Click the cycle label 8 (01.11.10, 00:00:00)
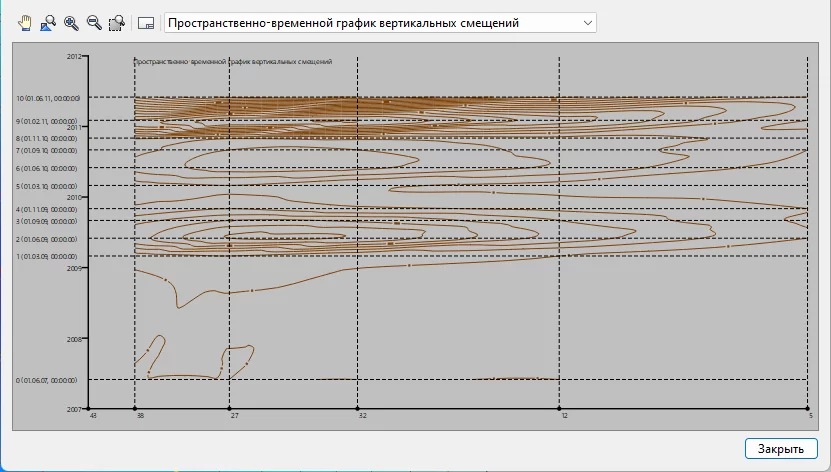831x472 pixels. (x=47, y=138)
